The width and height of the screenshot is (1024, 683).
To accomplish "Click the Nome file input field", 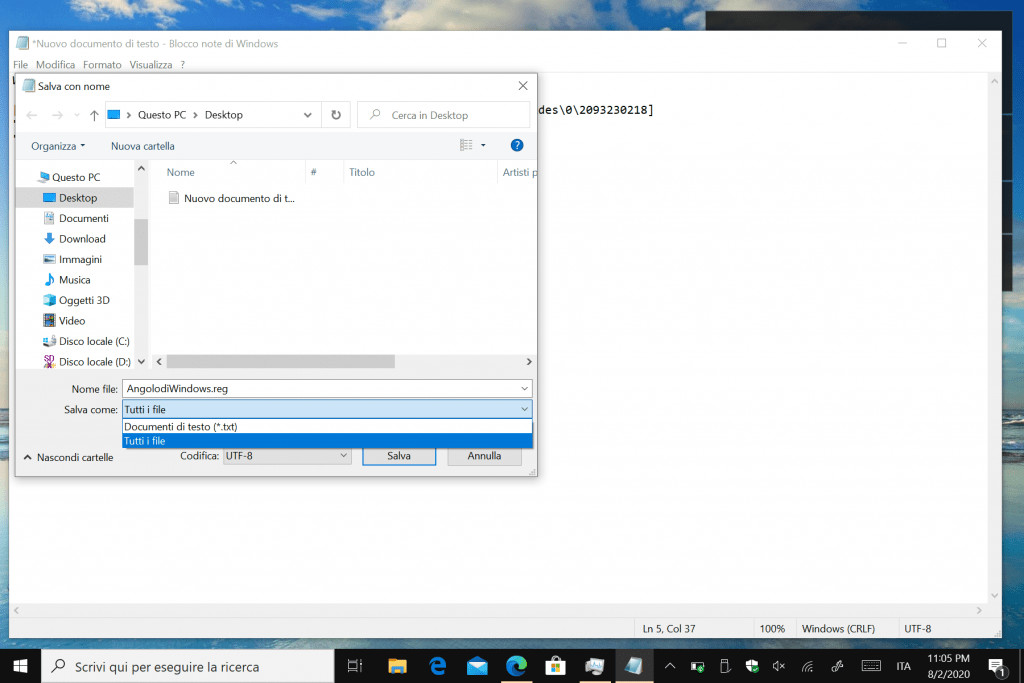I will click(320, 388).
